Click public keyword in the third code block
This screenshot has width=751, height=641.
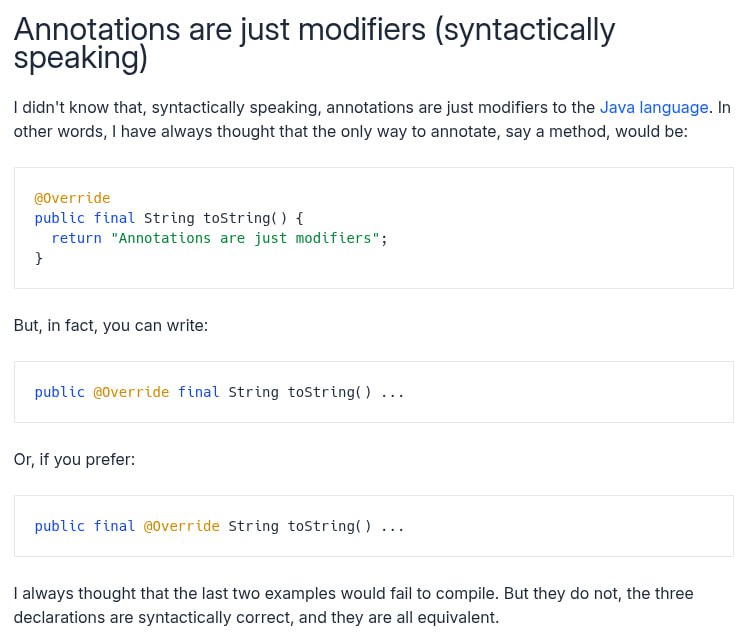coord(59,526)
